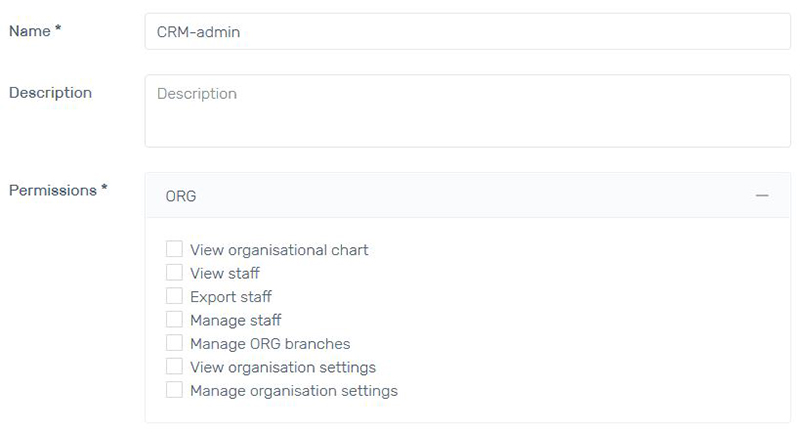Click the 'View organisation settings' label text
The height and width of the screenshot is (433, 800).
(283, 367)
